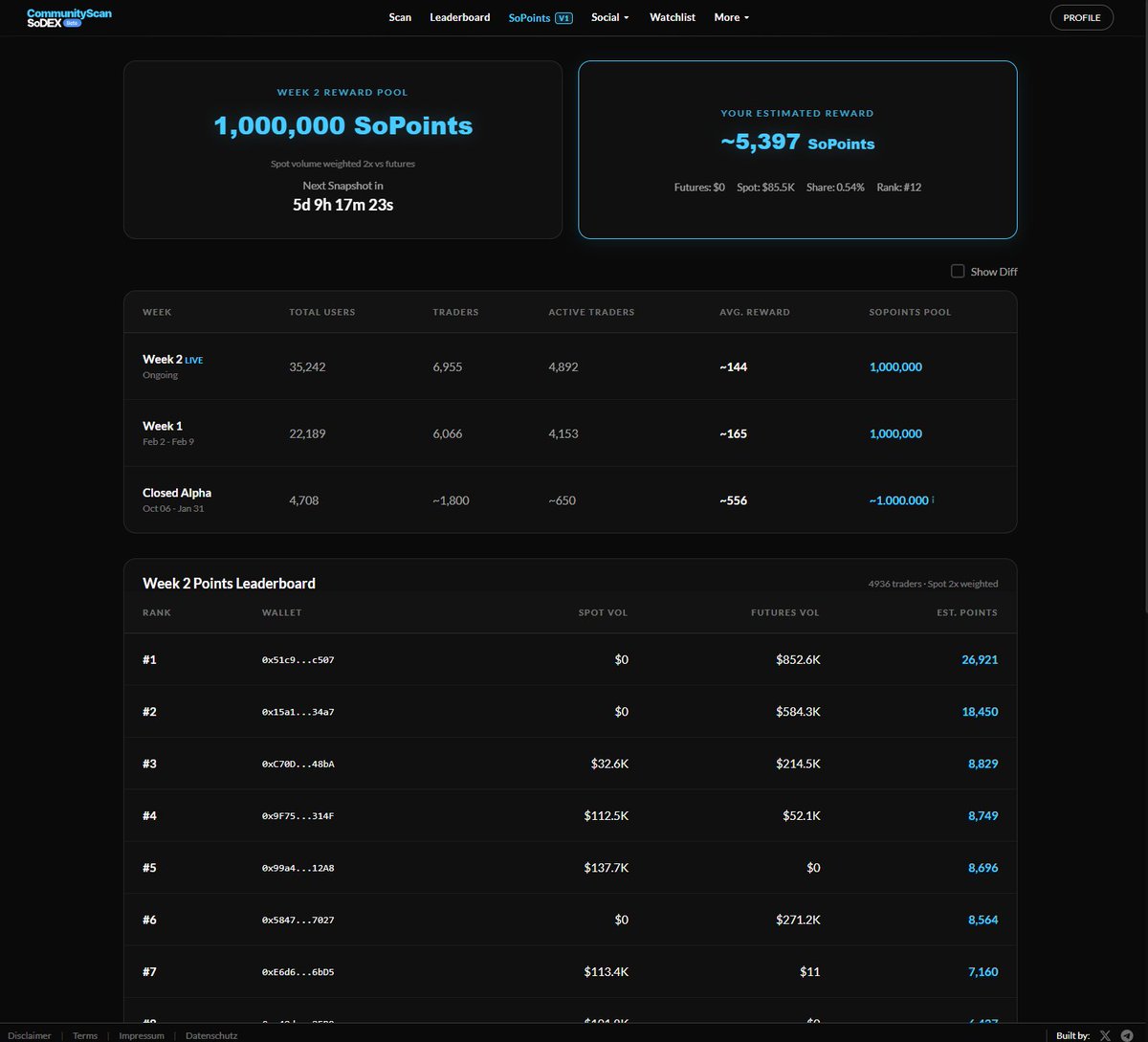1148x1042 pixels.
Task: Click the 26,921 estimated points value
Action: click(x=980, y=659)
